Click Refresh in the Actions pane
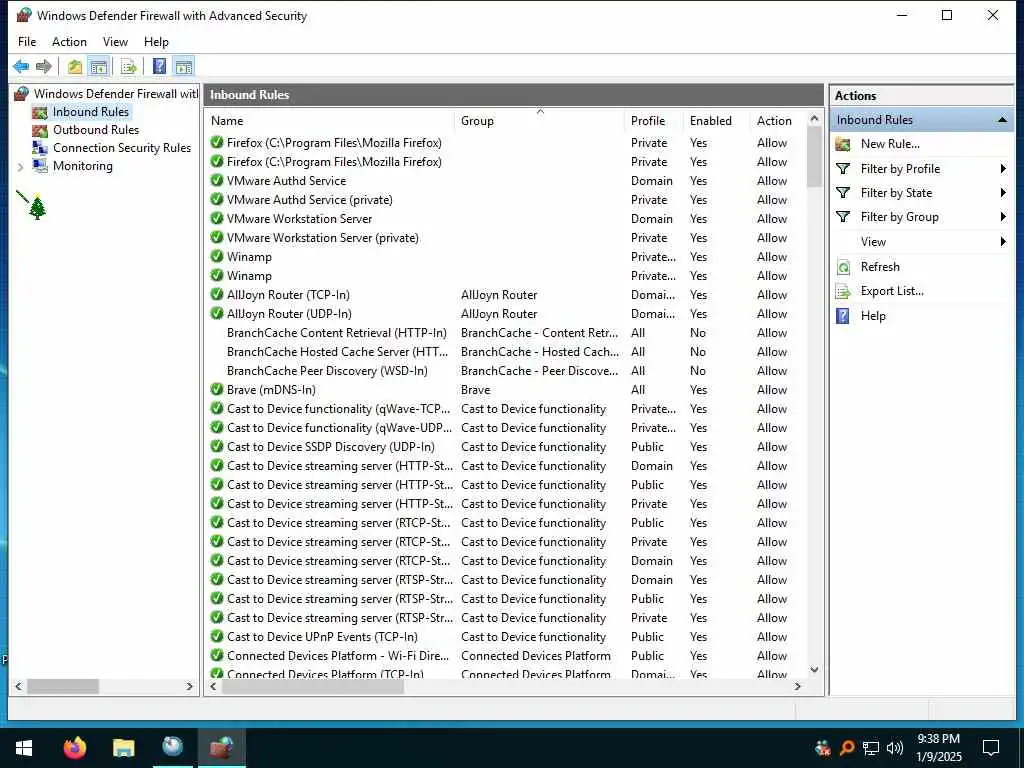Viewport: 1024px width, 768px height. (880, 267)
